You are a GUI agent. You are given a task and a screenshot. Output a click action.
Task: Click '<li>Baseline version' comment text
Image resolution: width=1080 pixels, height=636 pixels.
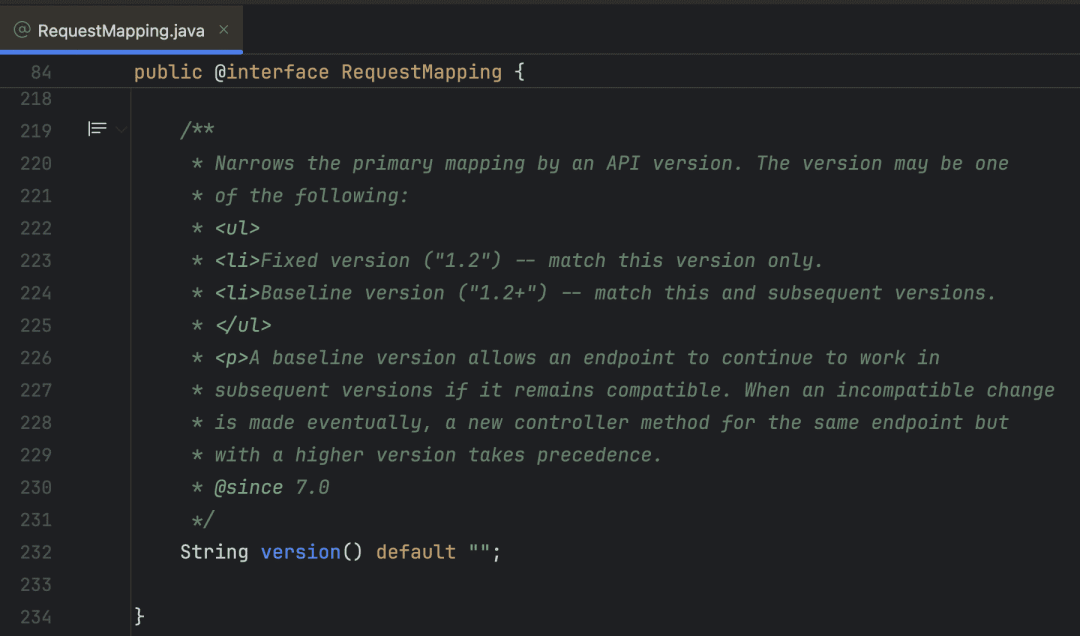tap(330, 293)
